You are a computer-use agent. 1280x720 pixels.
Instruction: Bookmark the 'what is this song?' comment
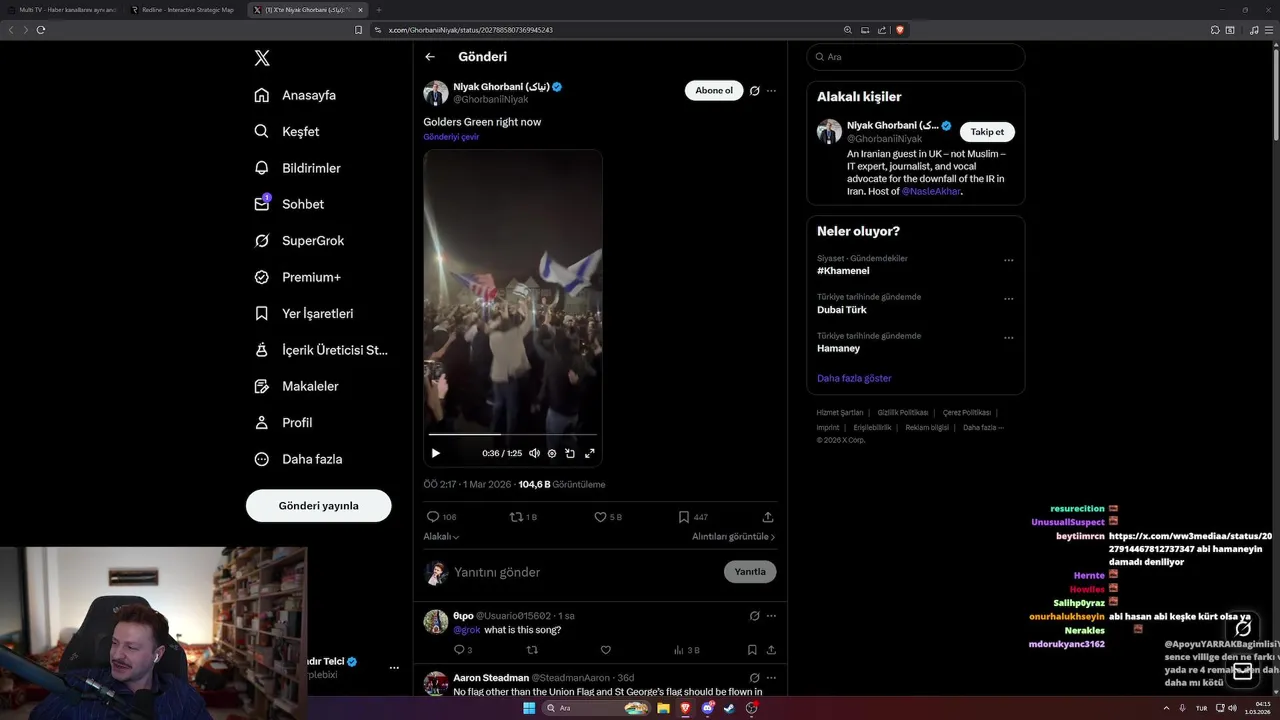(752, 650)
